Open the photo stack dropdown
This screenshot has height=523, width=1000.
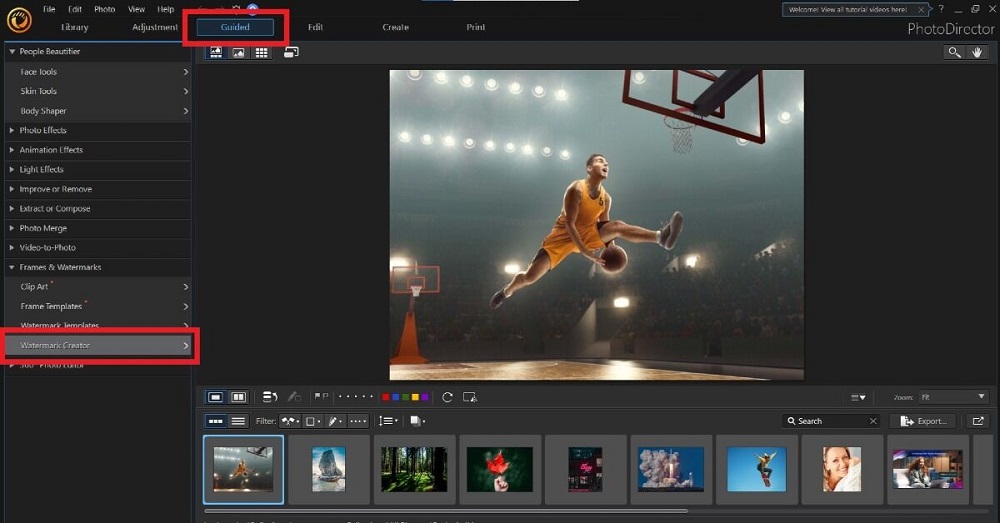[x=417, y=421]
